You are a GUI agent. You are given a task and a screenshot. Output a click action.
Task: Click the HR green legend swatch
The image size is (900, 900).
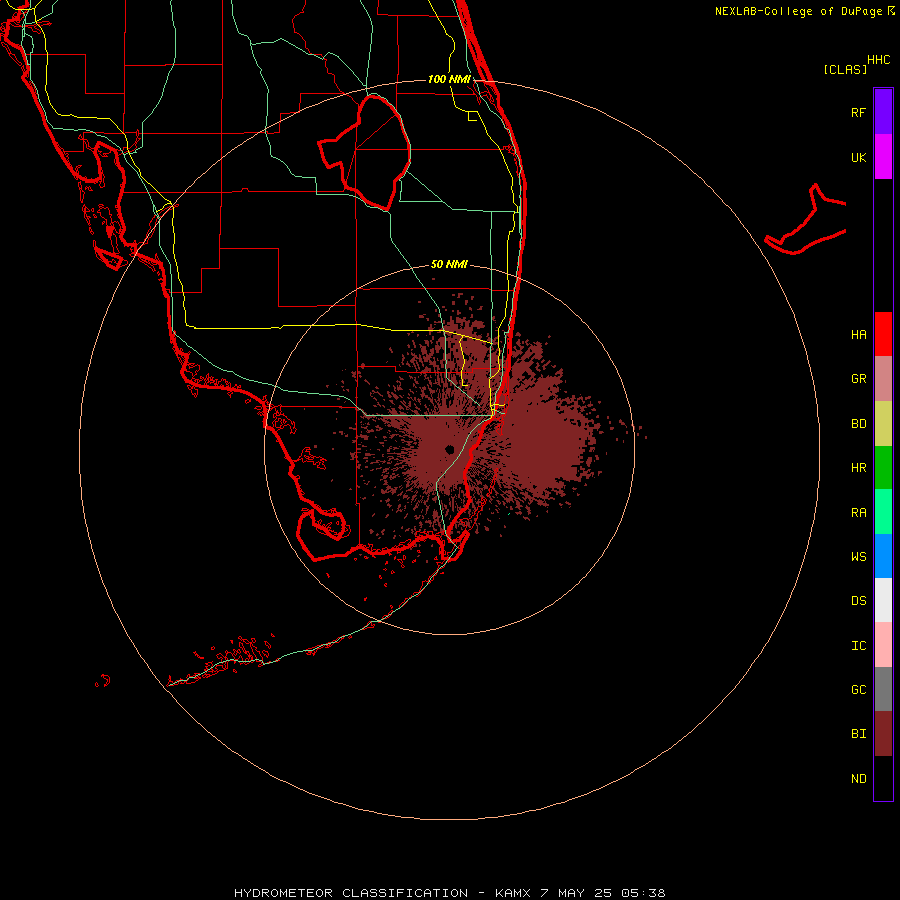click(883, 468)
